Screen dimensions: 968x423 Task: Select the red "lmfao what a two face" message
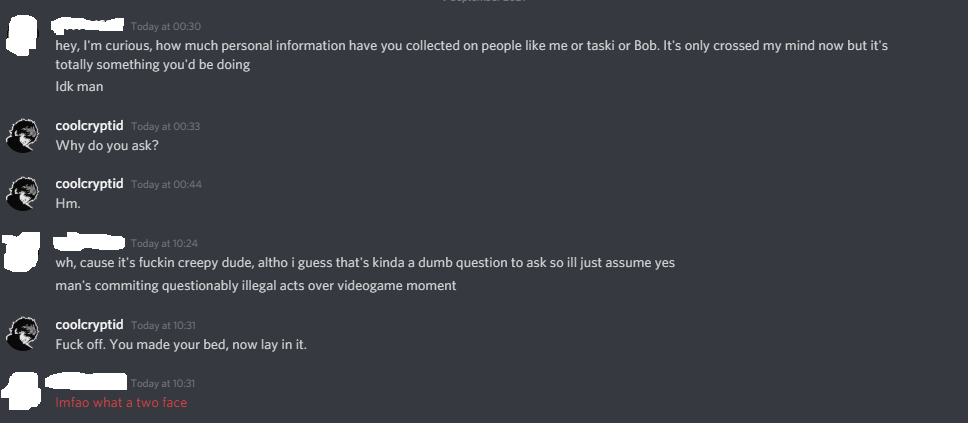[x=121, y=403]
